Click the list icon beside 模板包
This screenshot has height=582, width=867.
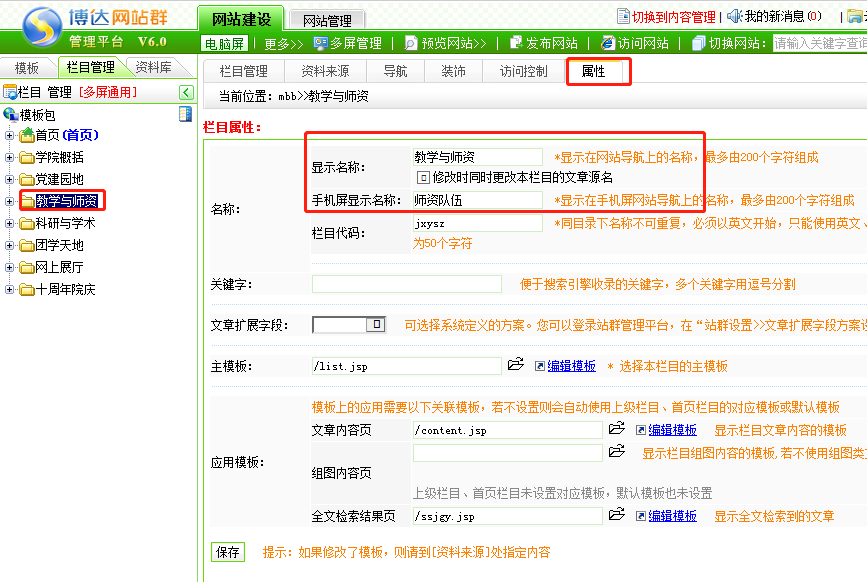pyautogui.click(x=185, y=114)
